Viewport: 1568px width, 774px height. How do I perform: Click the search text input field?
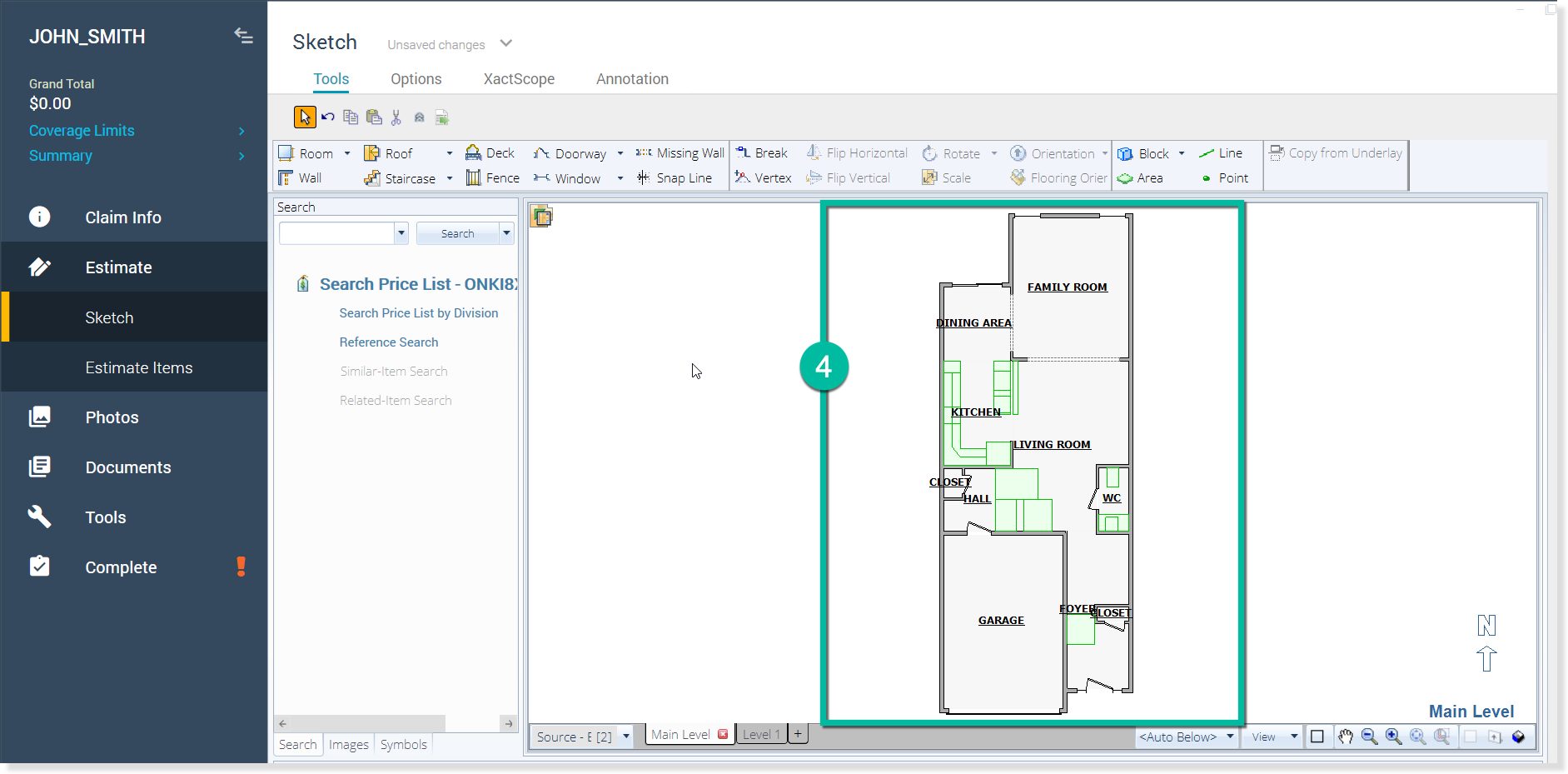tap(336, 233)
